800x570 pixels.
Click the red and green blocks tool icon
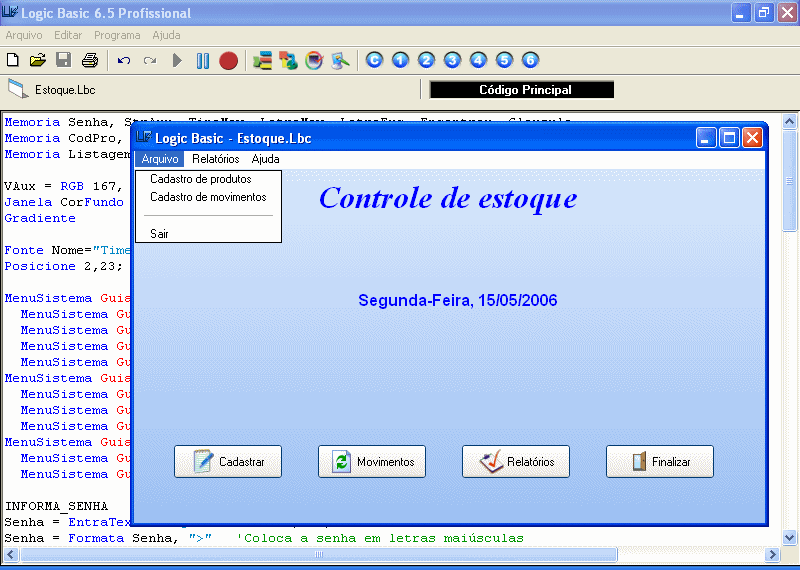[288, 61]
